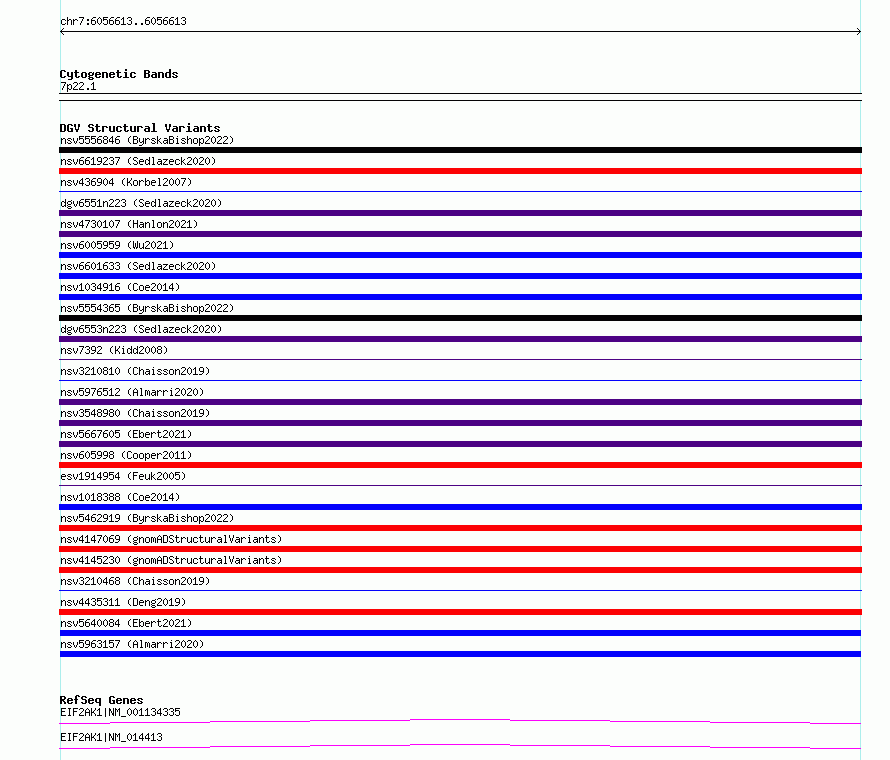Open variant nsv4730107 (Hanlon2021)
Screen dimensions: 890x760
coord(129,224)
